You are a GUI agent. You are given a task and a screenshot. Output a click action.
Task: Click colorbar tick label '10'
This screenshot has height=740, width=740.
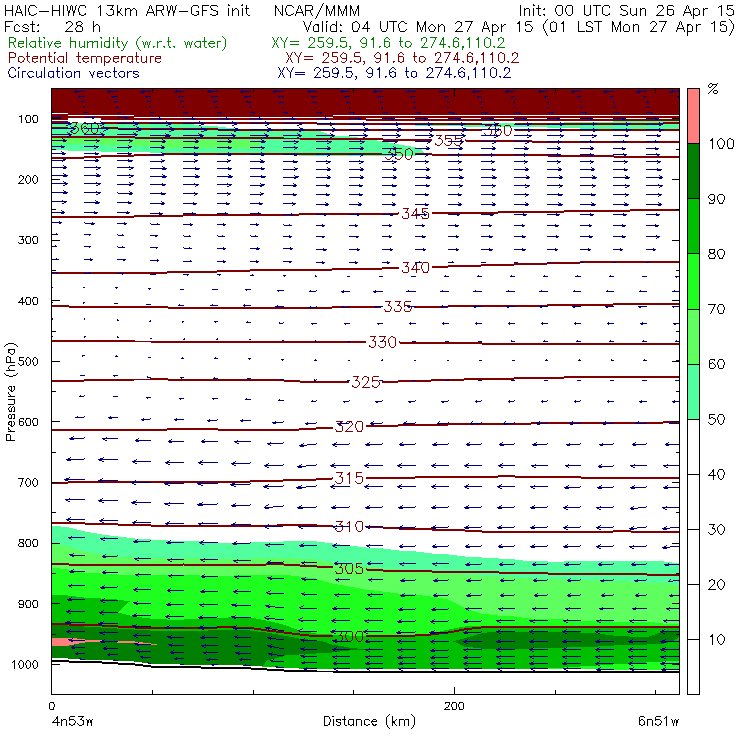[x=716, y=640]
